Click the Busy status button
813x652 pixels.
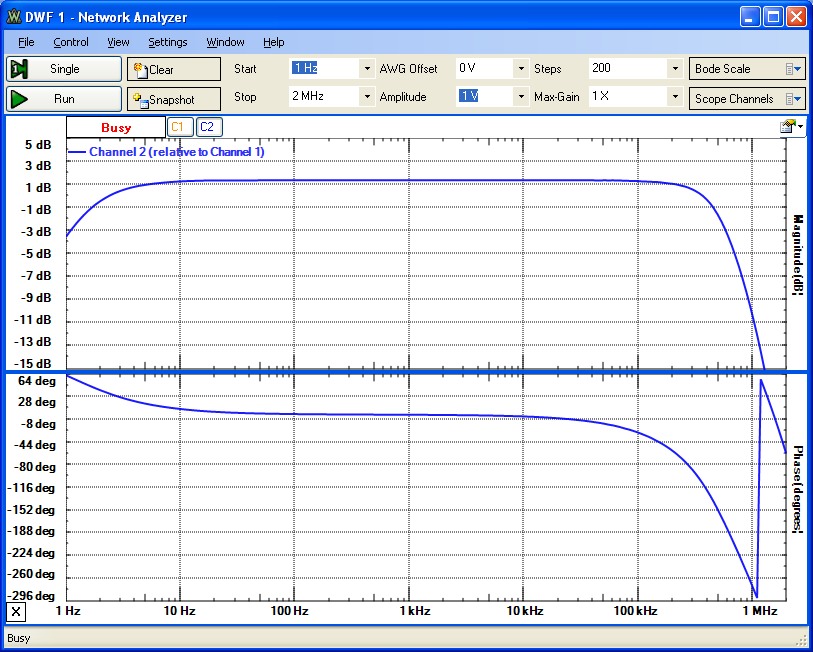pyautogui.click(x=115, y=128)
